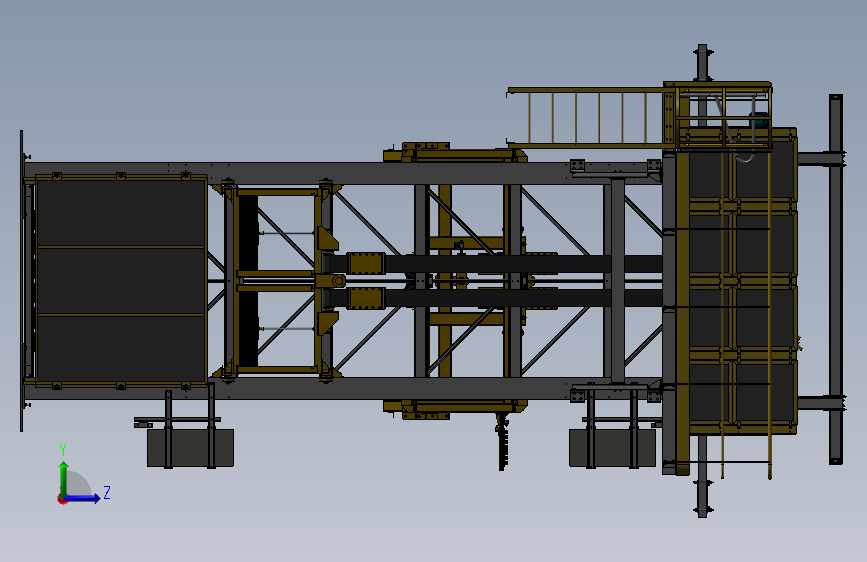Select the round clevis pin joint at center
This screenshot has height=562, width=867.
point(338,281)
